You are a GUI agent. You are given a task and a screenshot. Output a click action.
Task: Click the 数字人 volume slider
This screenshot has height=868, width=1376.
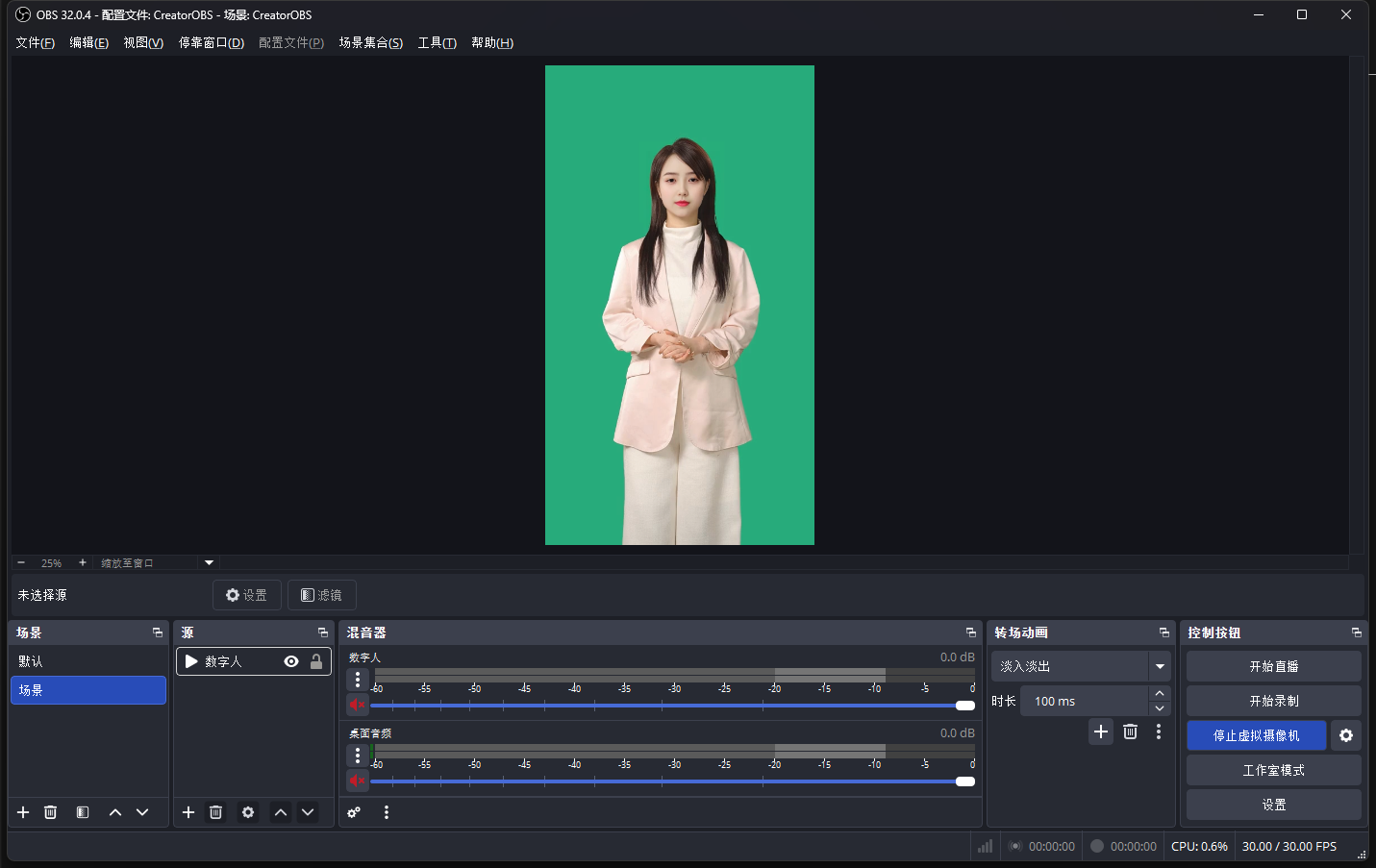point(673,706)
